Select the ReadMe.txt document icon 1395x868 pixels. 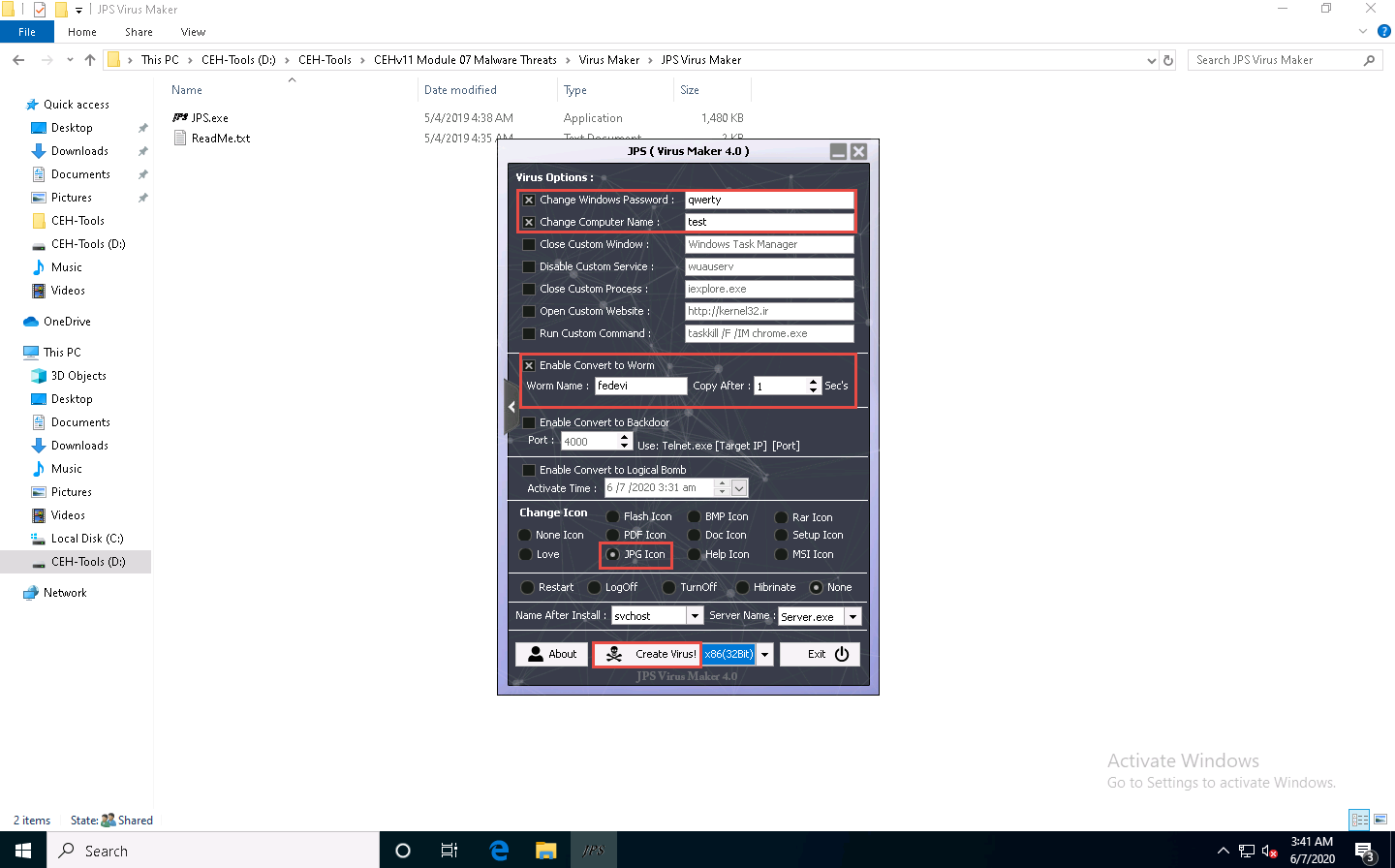coord(180,139)
